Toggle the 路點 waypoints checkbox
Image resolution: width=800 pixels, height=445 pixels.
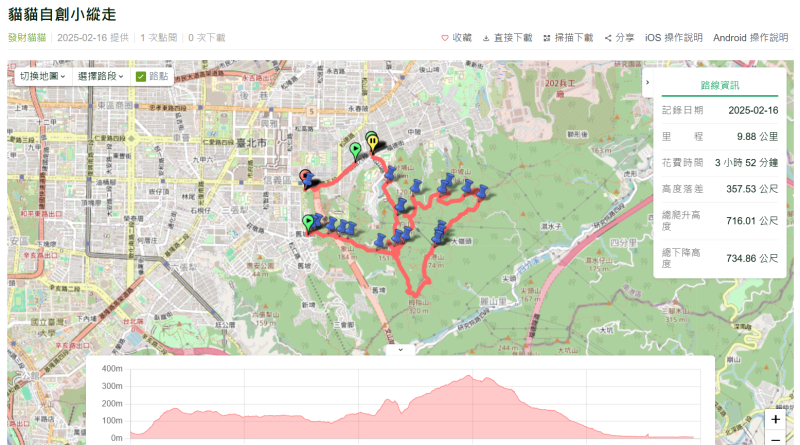(141, 77)
